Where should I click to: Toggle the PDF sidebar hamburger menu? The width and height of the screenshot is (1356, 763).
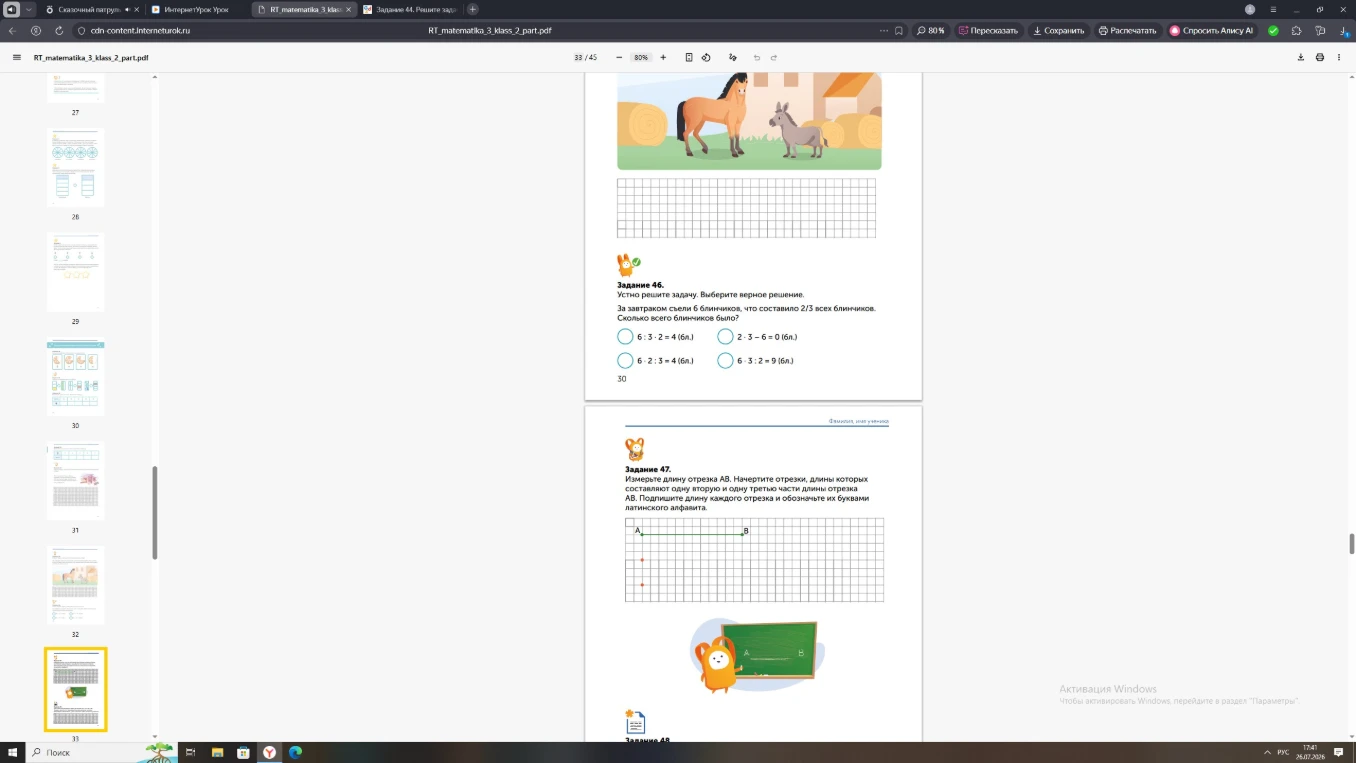(16, 58)
